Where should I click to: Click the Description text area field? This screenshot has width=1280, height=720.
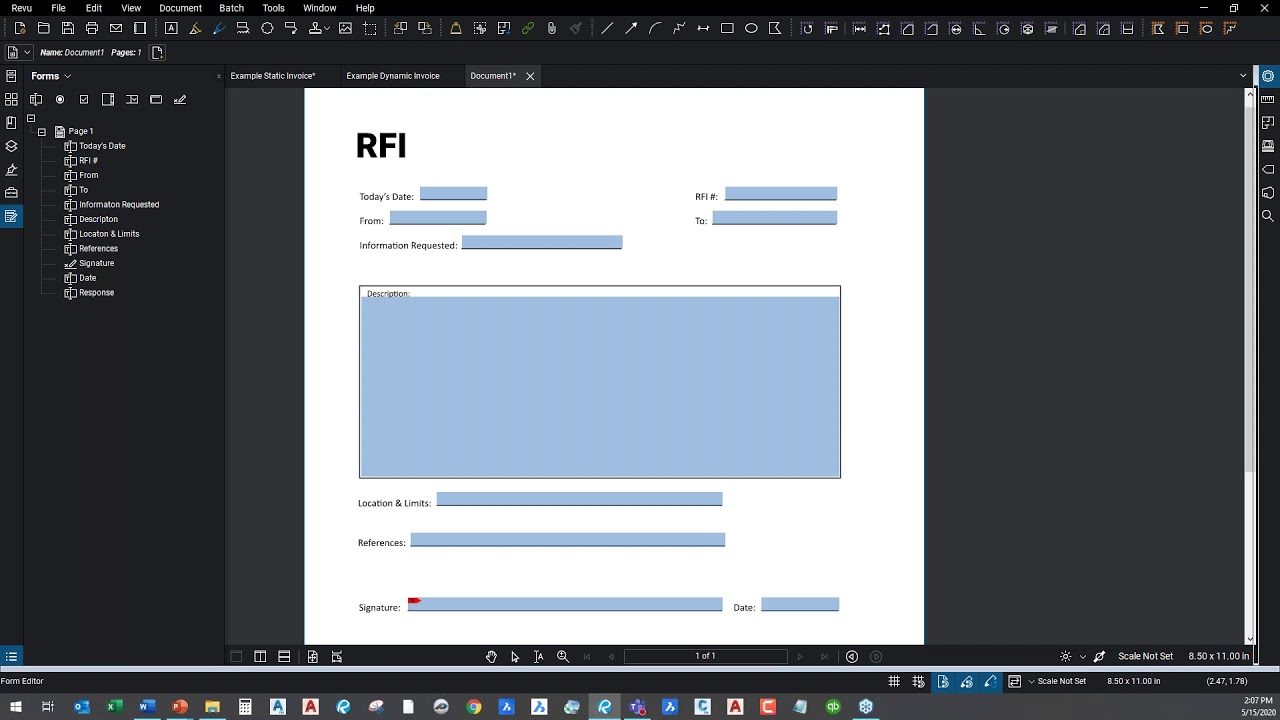(600, 386)
